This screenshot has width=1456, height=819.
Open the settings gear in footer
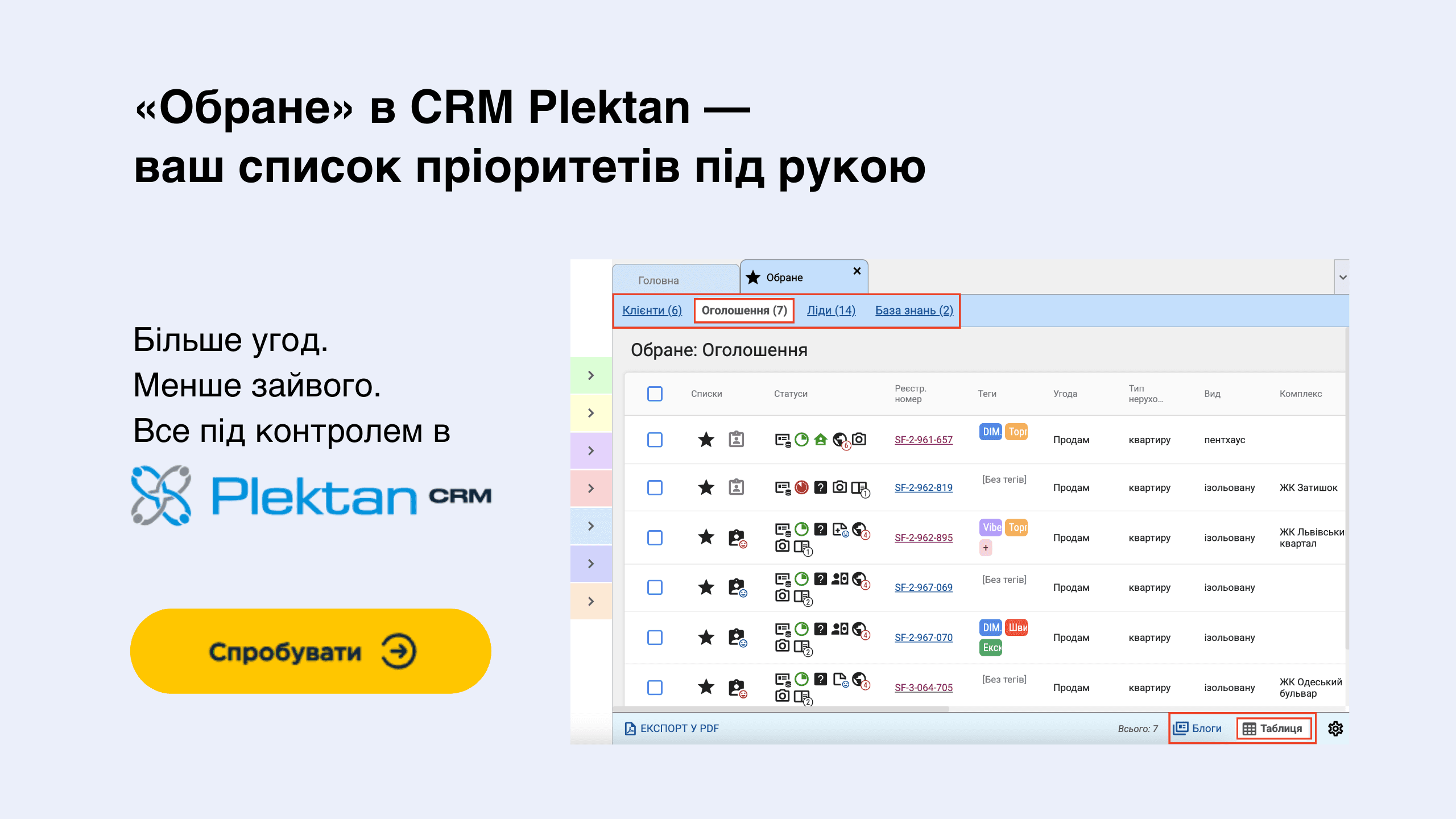point(1335,729)
